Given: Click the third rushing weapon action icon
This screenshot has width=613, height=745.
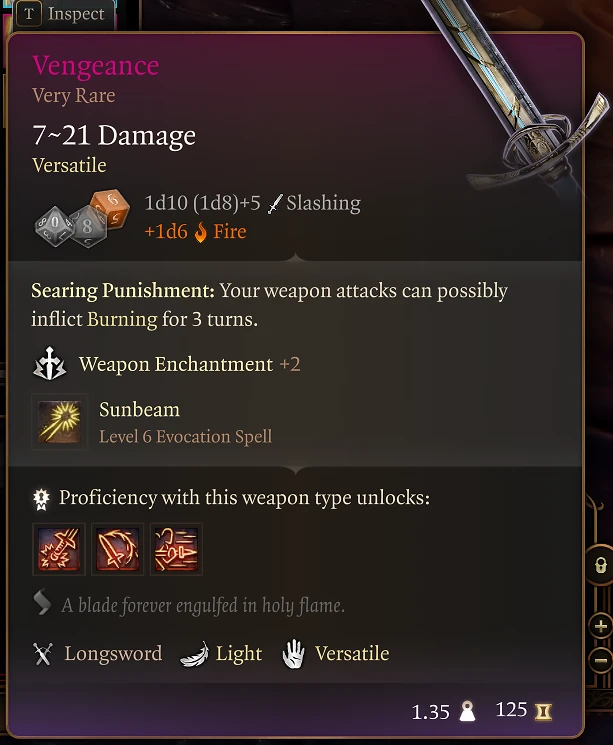Looking at the screenshot, I should click(x=176, y=549).
